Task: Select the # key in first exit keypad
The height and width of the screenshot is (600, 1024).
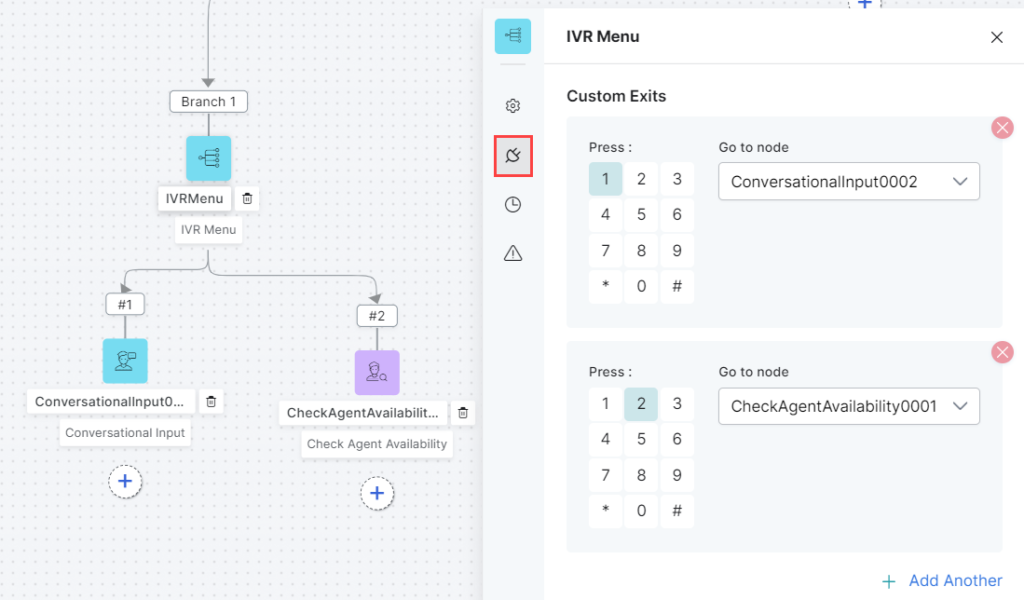Action: 677,287
